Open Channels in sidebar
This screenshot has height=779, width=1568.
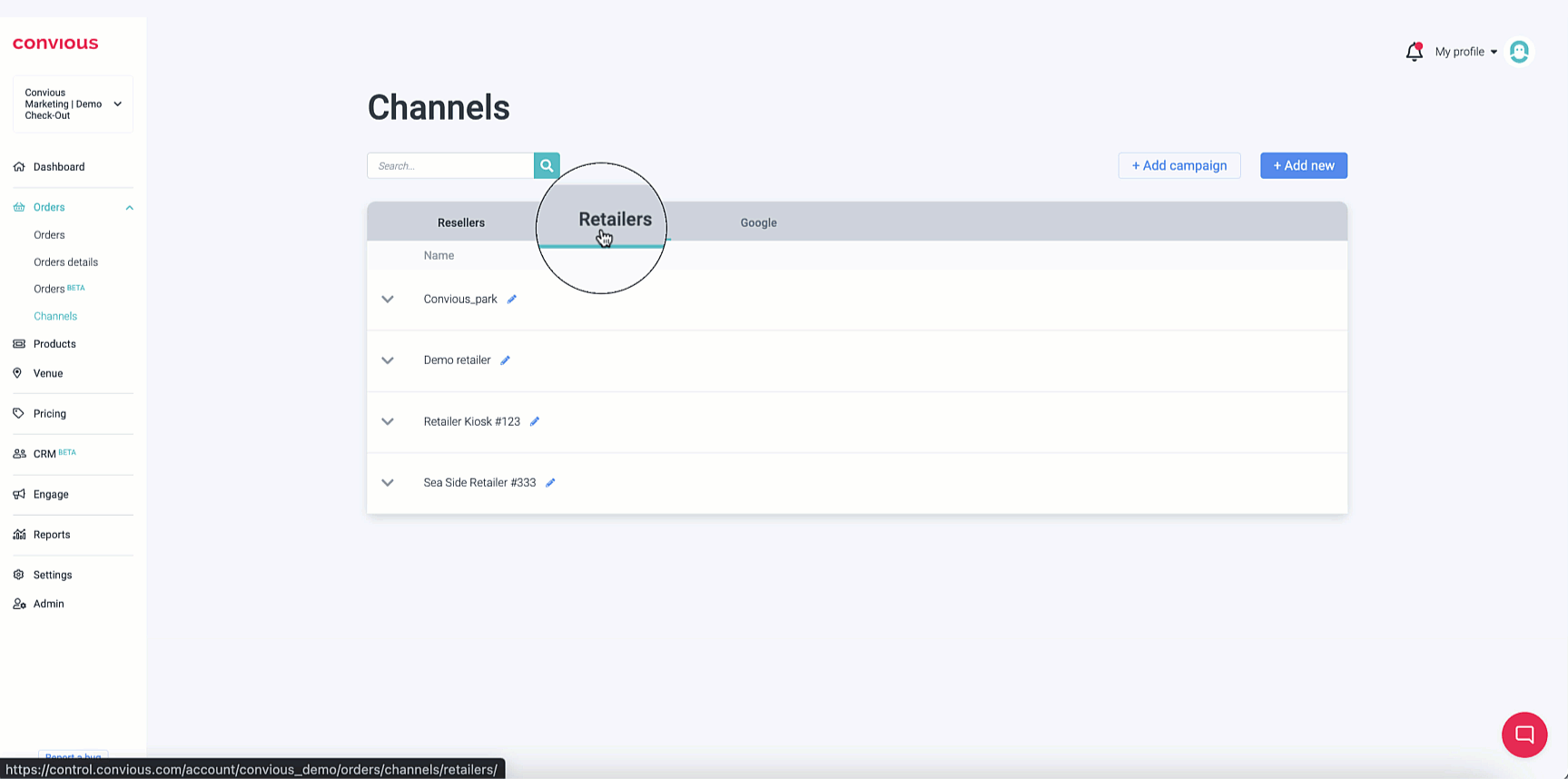pos(55,316)
